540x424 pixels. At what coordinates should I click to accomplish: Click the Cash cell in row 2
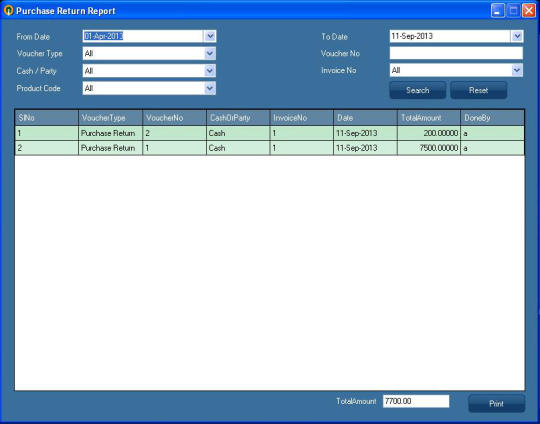click(238, 148)
